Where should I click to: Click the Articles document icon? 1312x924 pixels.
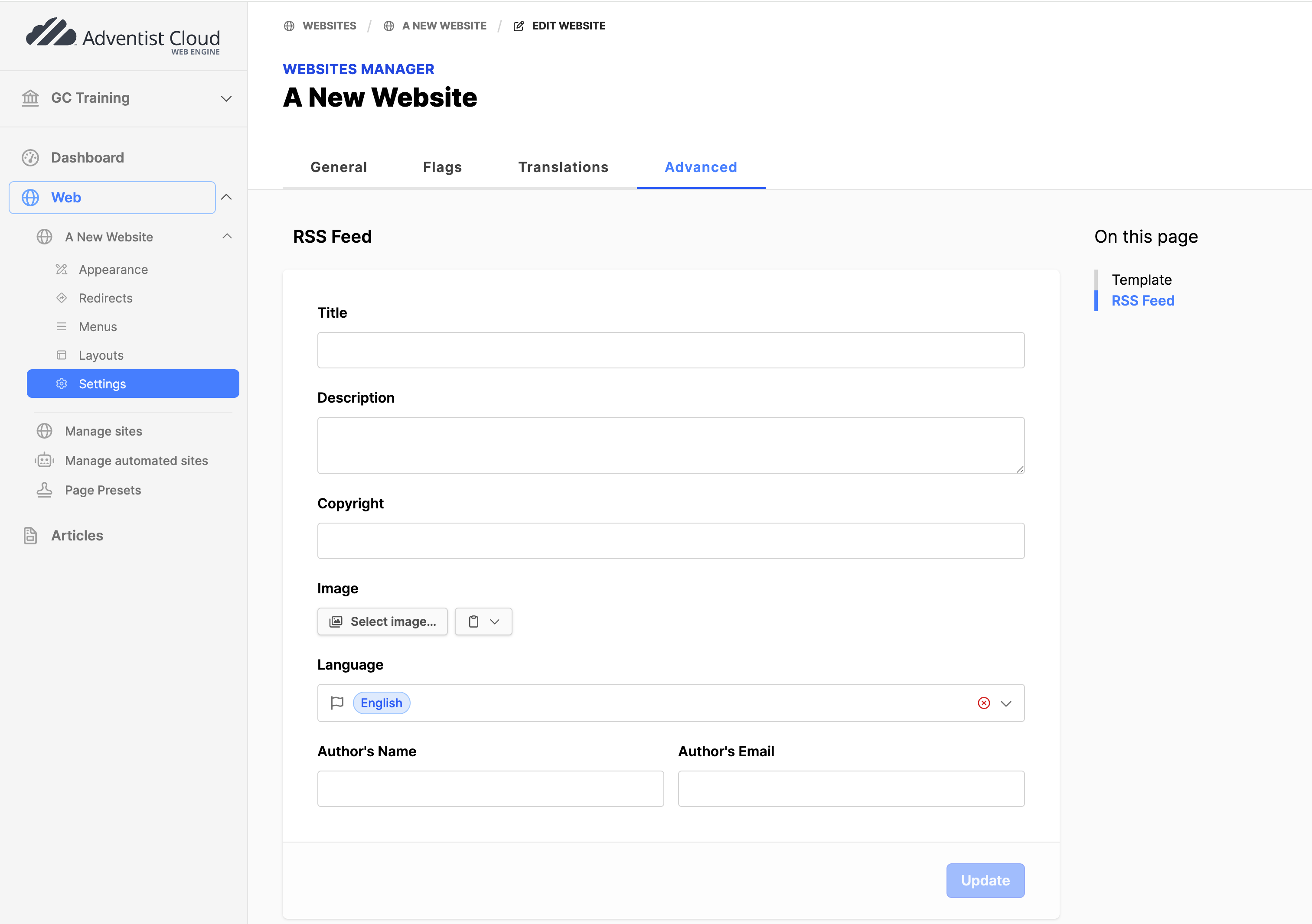30,536
